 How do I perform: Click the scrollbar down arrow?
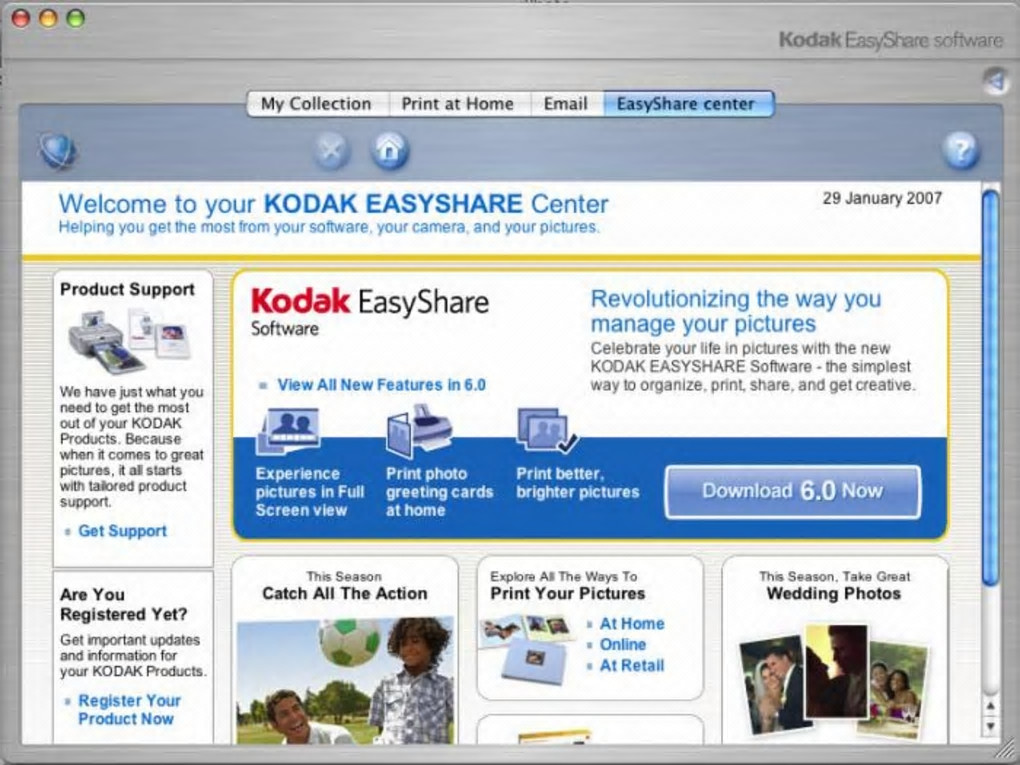(x=991, y=726)
